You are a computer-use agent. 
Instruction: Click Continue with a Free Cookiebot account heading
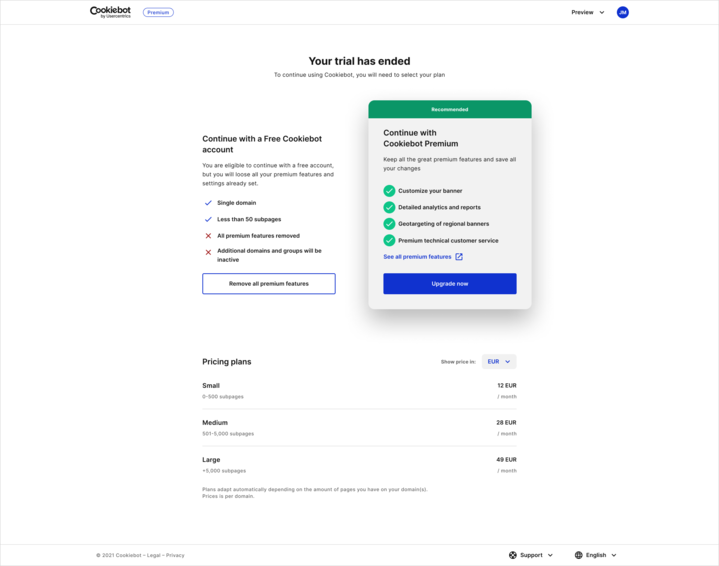click(262, 144)
